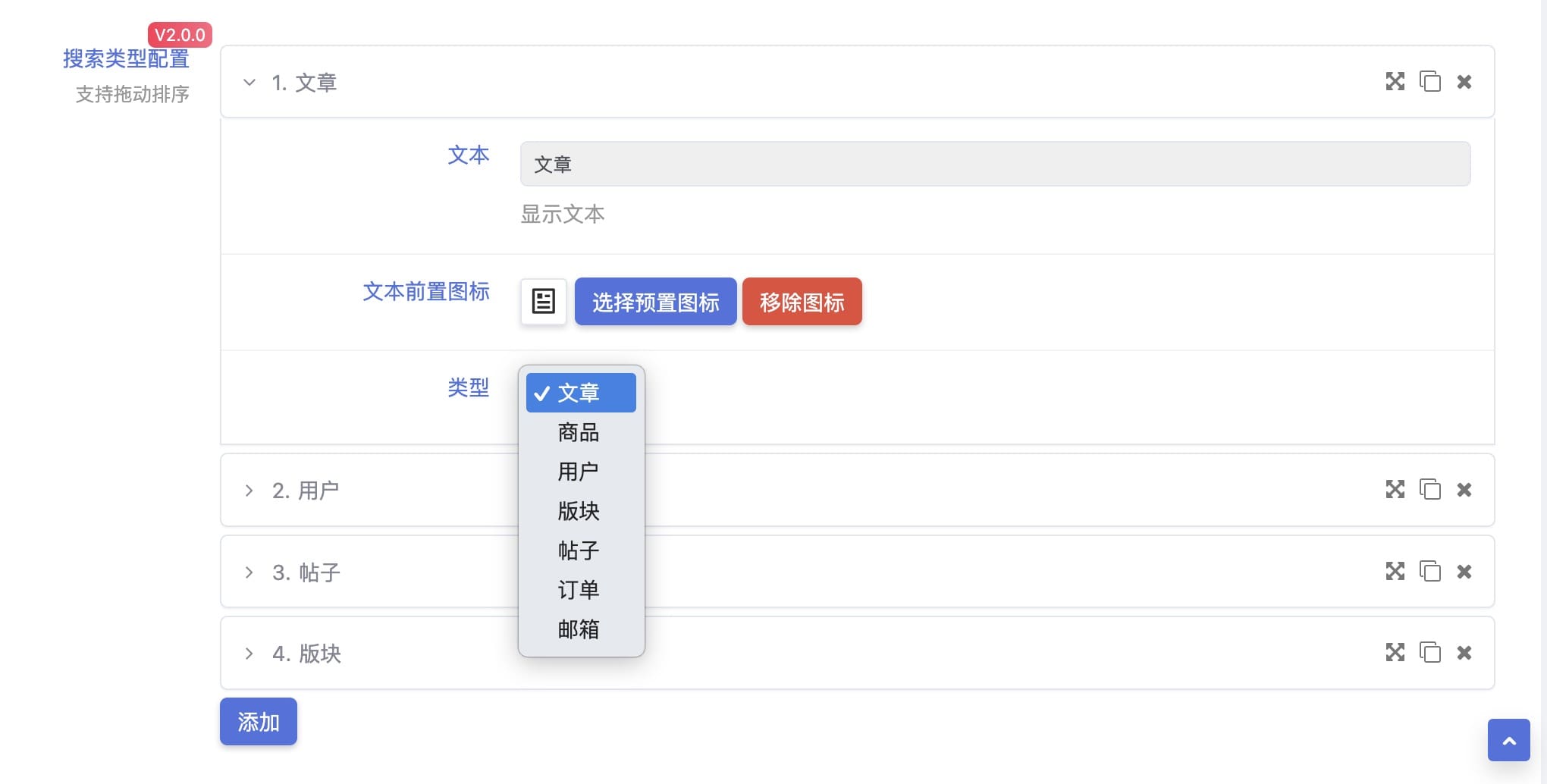The height and width of the screenshot is (784, 1547).
Task: Expand the 2. 用户 section
Action: [249, 491]
